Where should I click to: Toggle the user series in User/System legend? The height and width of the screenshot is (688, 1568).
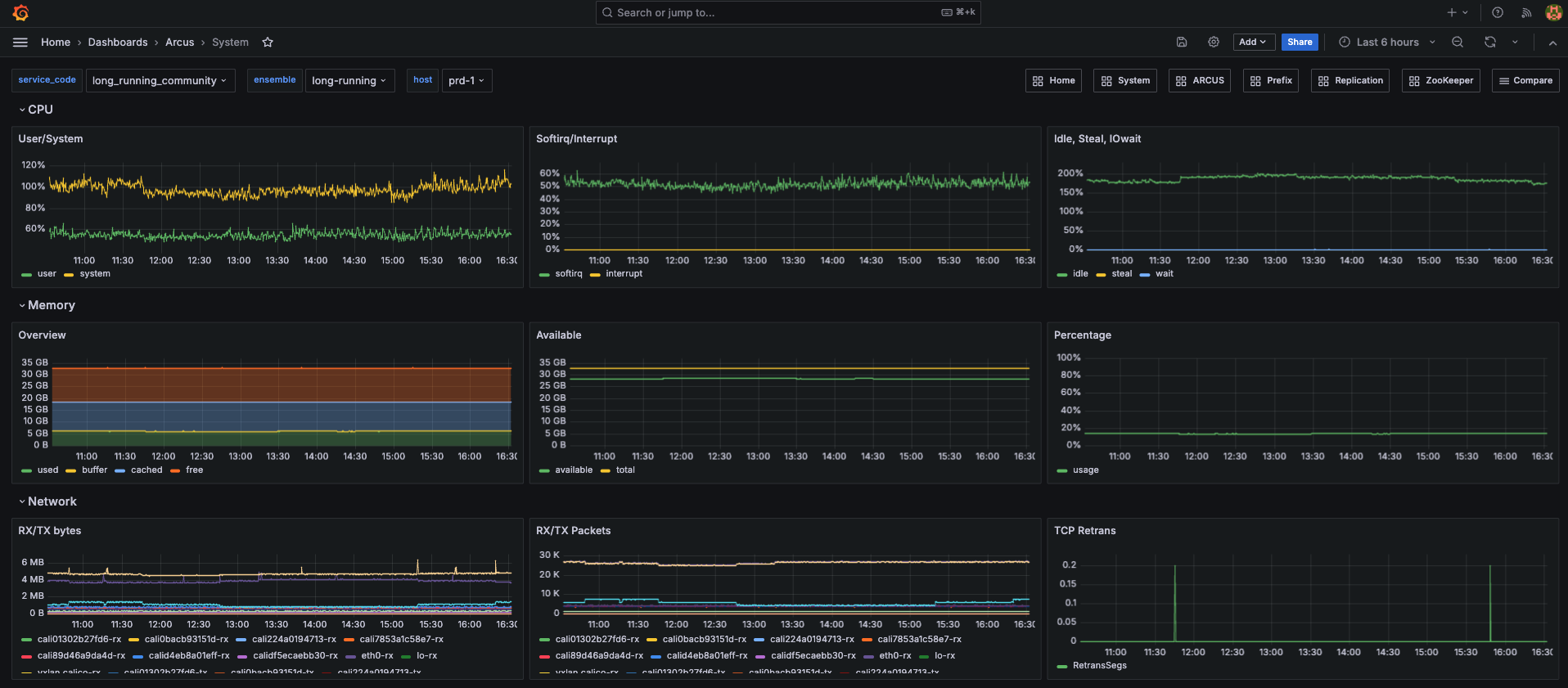point(47,274)
